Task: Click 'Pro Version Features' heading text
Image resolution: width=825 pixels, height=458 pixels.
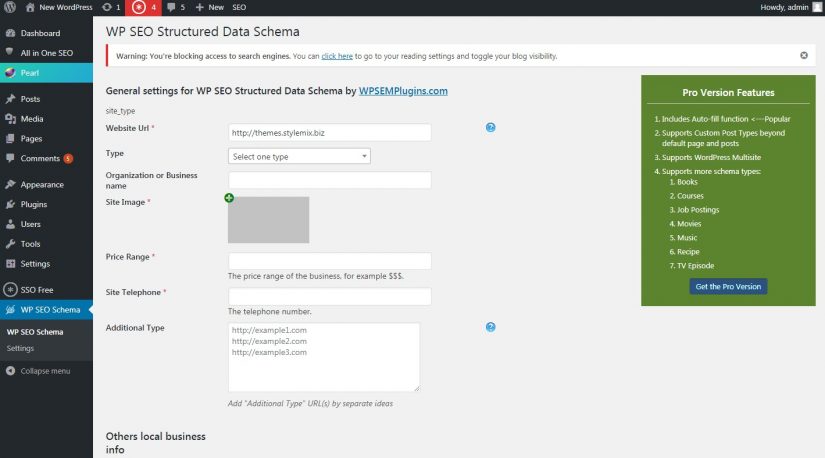Action: (728, 93)
